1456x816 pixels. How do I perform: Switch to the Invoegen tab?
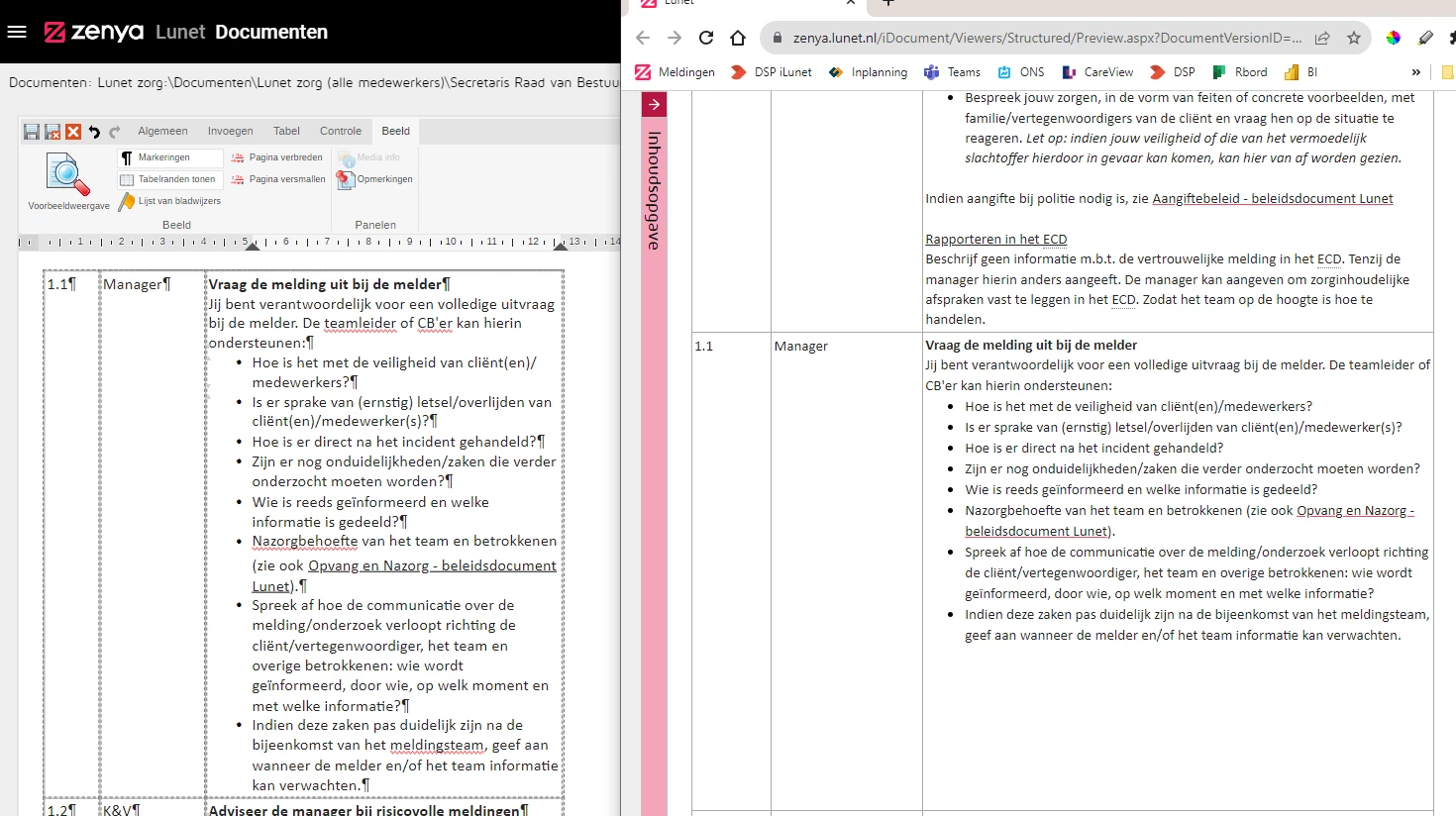(230, 131)
